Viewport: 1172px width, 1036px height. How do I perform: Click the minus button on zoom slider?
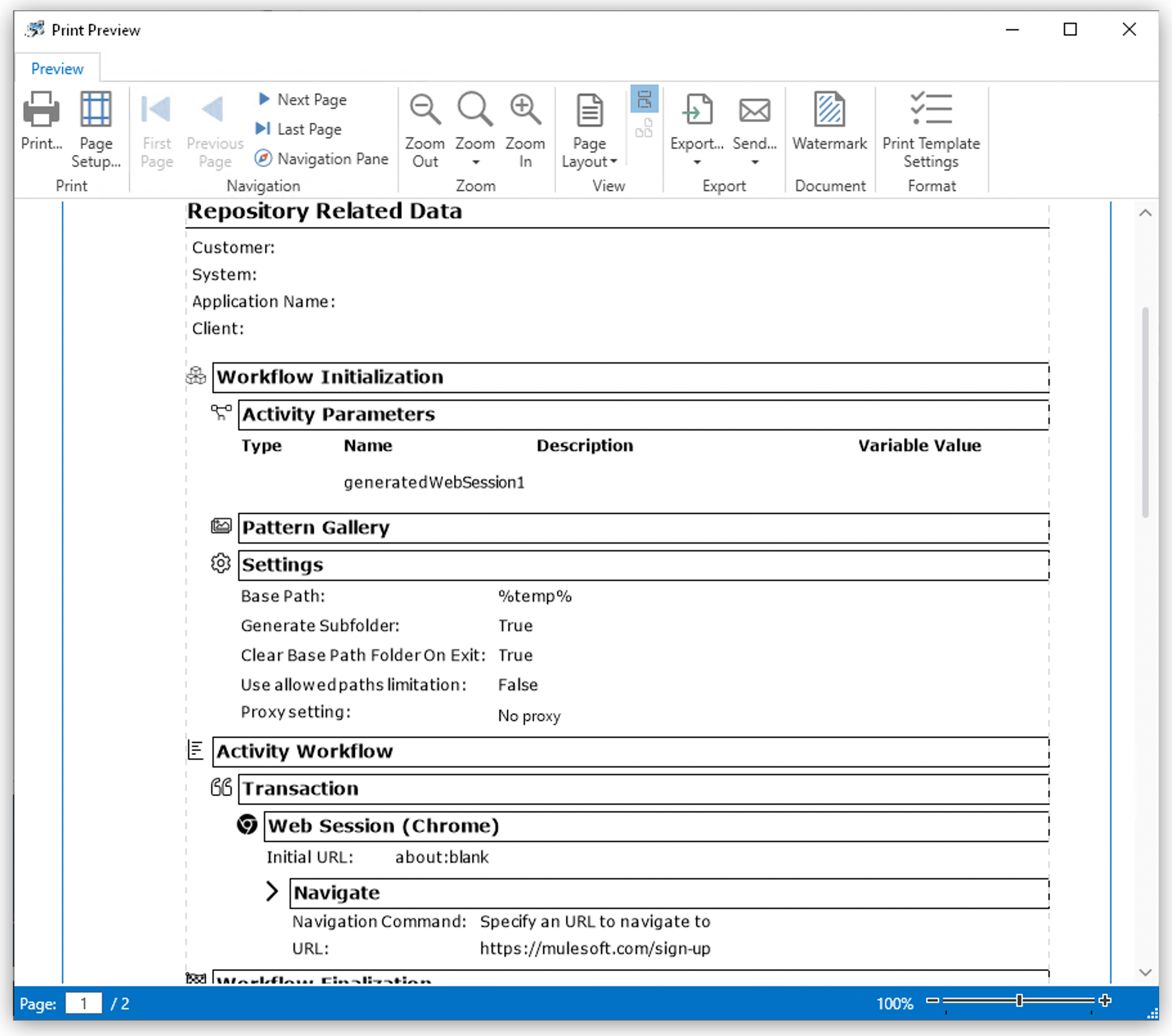[x=932, y=1001]
